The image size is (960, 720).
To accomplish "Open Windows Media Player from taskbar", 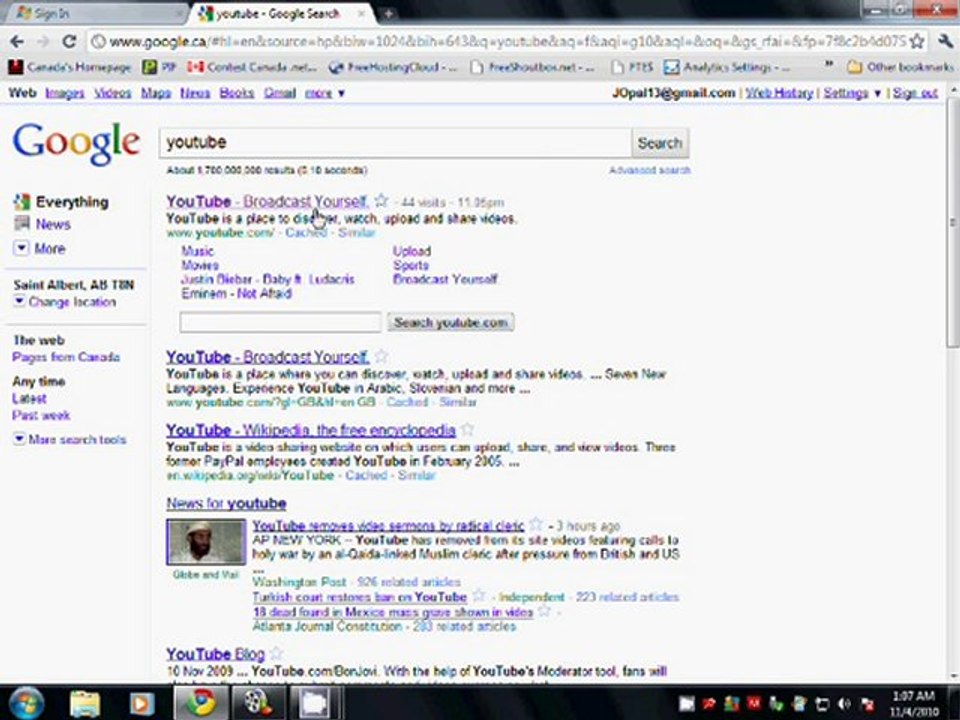I will (141, 703).
